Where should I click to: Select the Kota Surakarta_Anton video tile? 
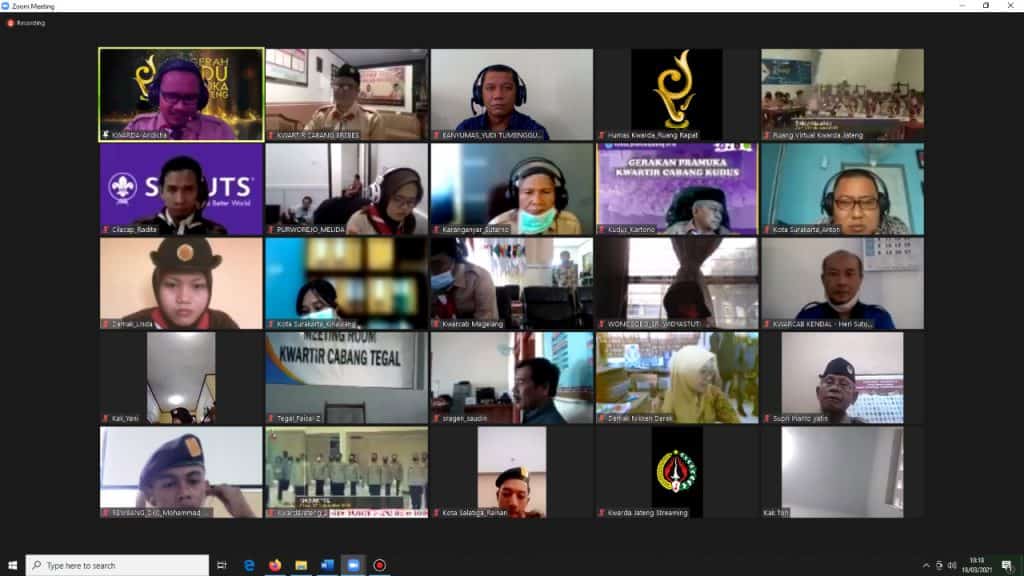click(x=842, y=189)
